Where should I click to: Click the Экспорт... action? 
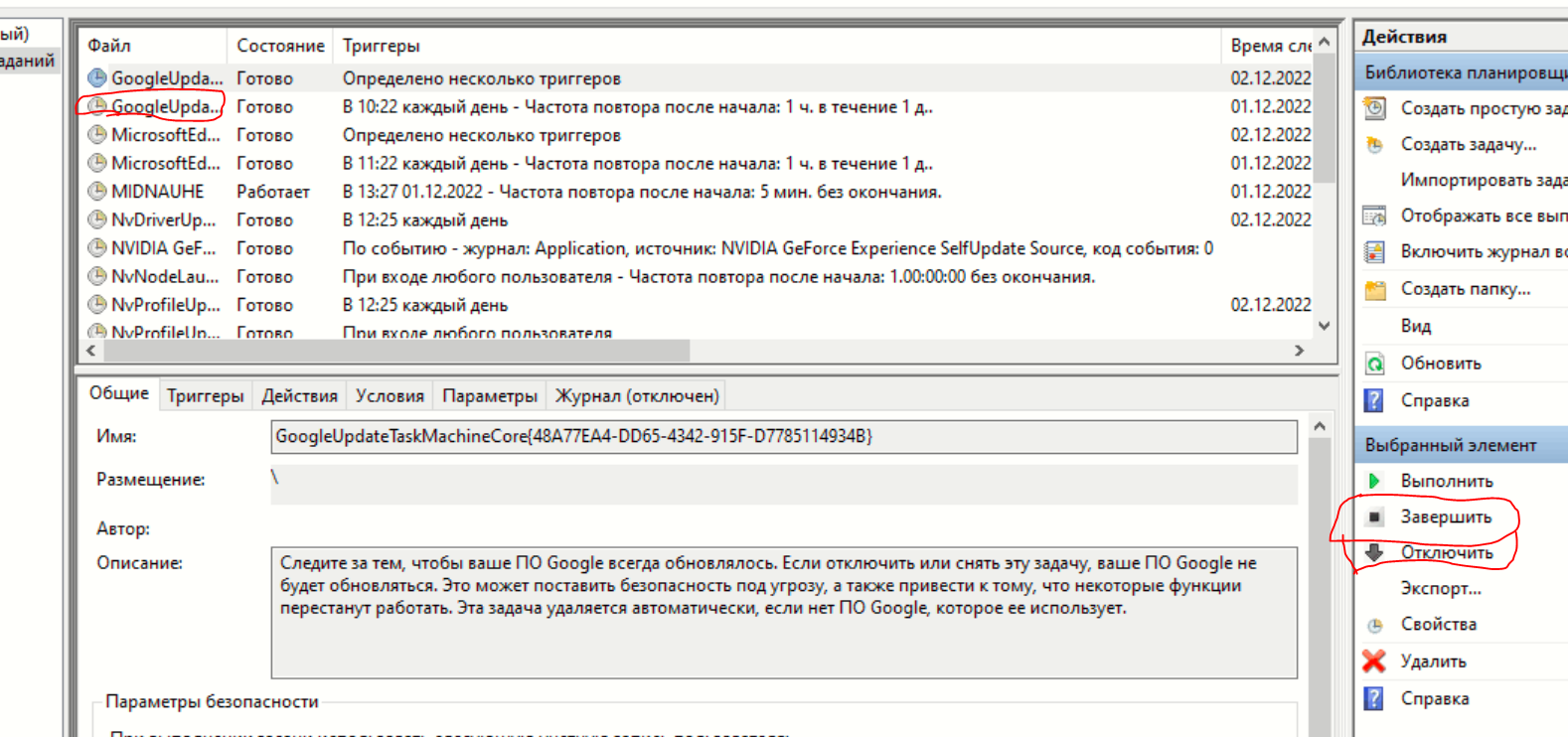tap(1441, 588)
